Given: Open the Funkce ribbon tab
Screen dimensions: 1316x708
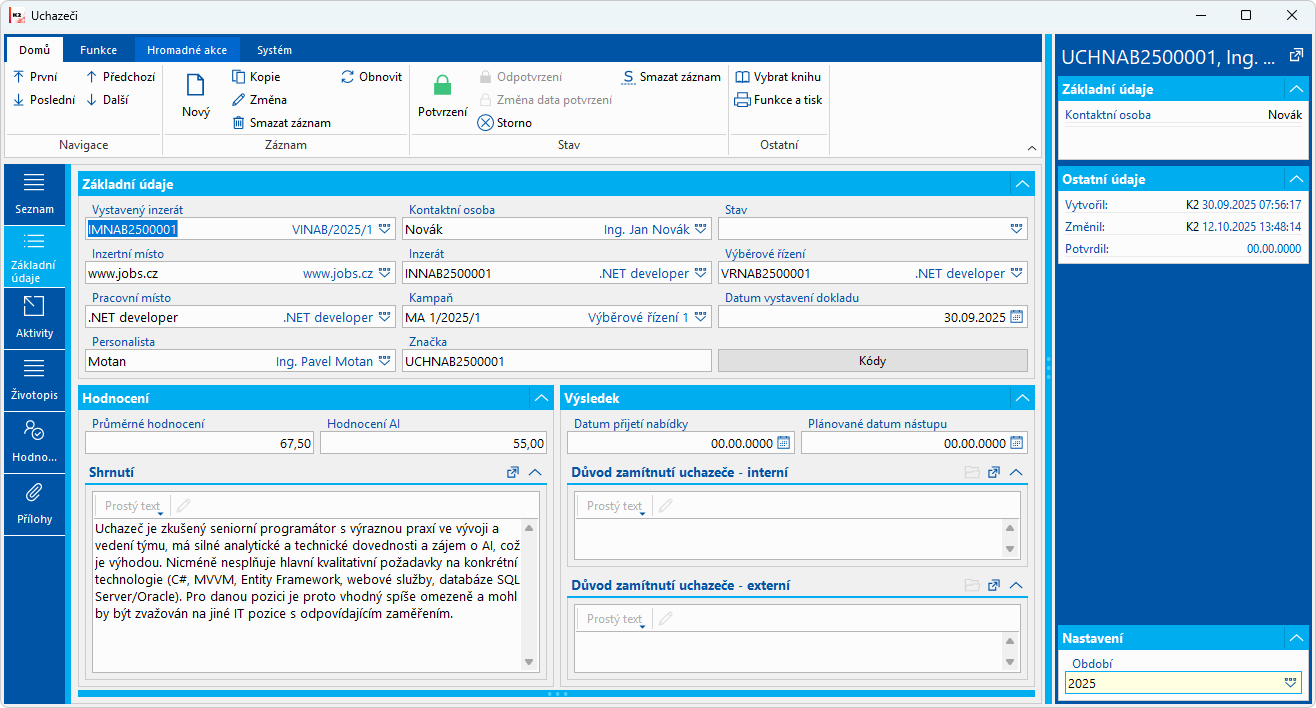Looking at the screenshot, I should coord(99,50).
